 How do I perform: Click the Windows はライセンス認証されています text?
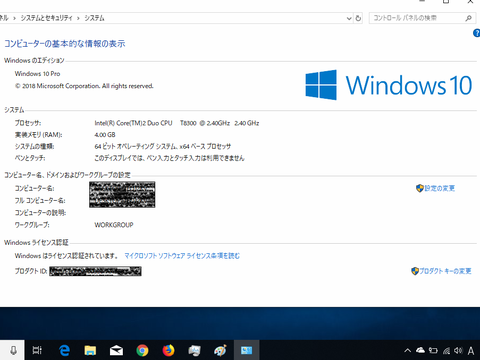coord(66,256)
